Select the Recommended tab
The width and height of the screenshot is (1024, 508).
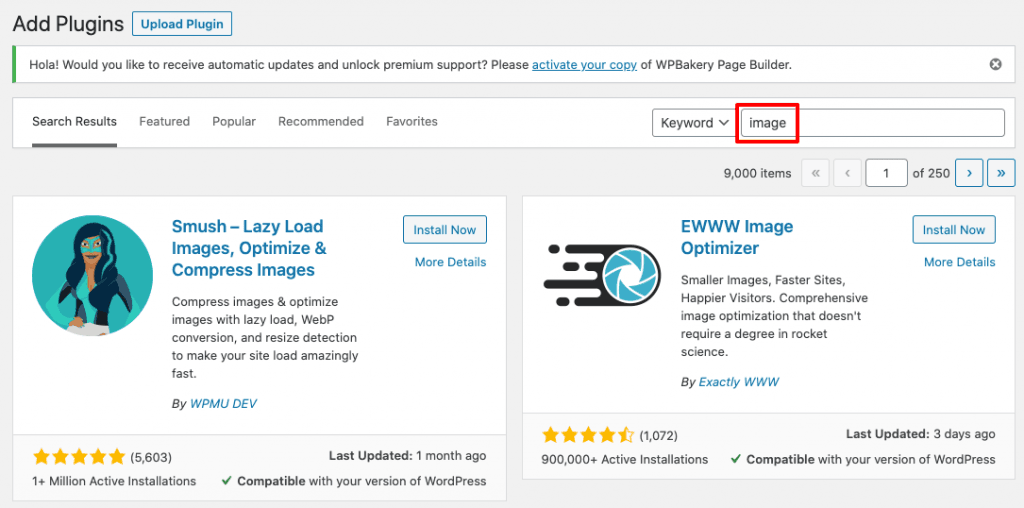point(321,122)
